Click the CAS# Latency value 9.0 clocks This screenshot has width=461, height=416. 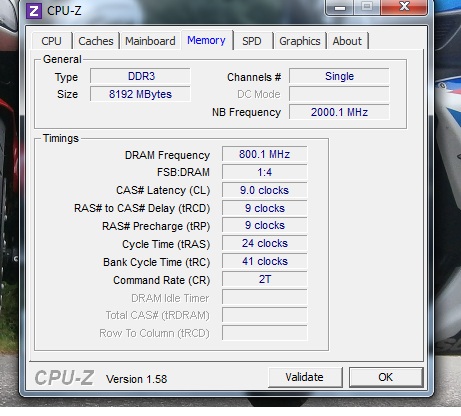(264, 190)
